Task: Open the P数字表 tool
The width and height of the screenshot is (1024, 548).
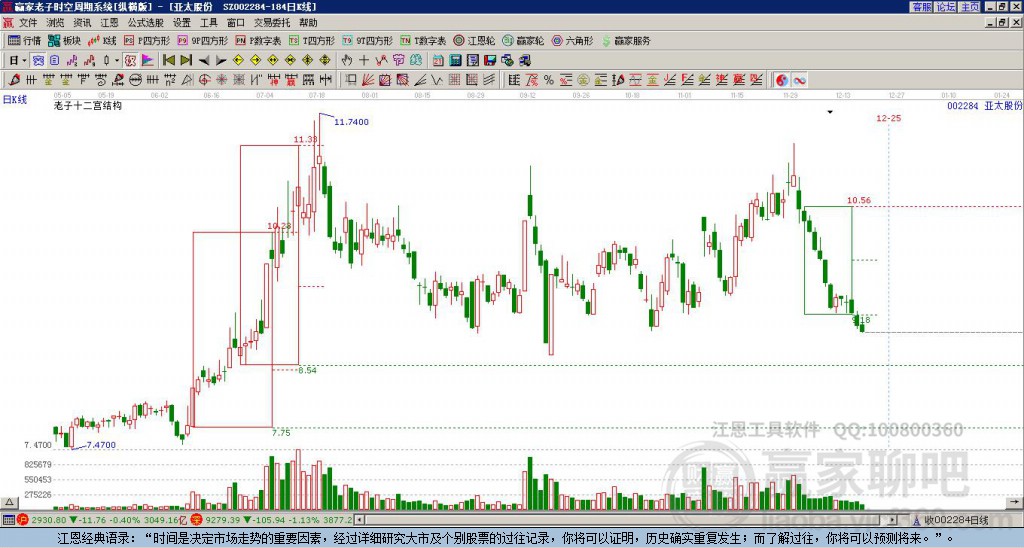Action: click(258, 40)
